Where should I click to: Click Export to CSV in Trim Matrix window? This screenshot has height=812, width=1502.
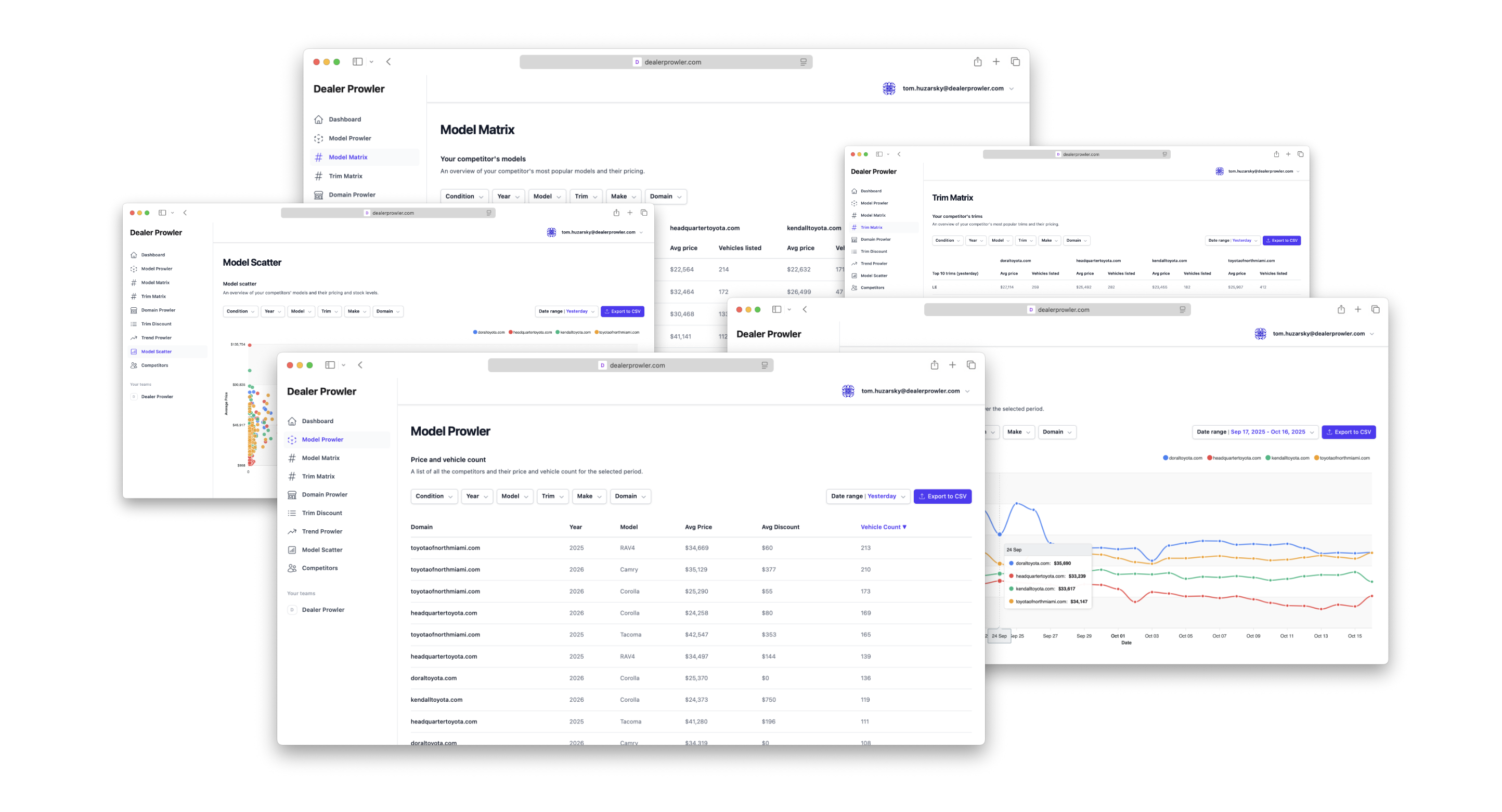click(x=1281, y=241)
